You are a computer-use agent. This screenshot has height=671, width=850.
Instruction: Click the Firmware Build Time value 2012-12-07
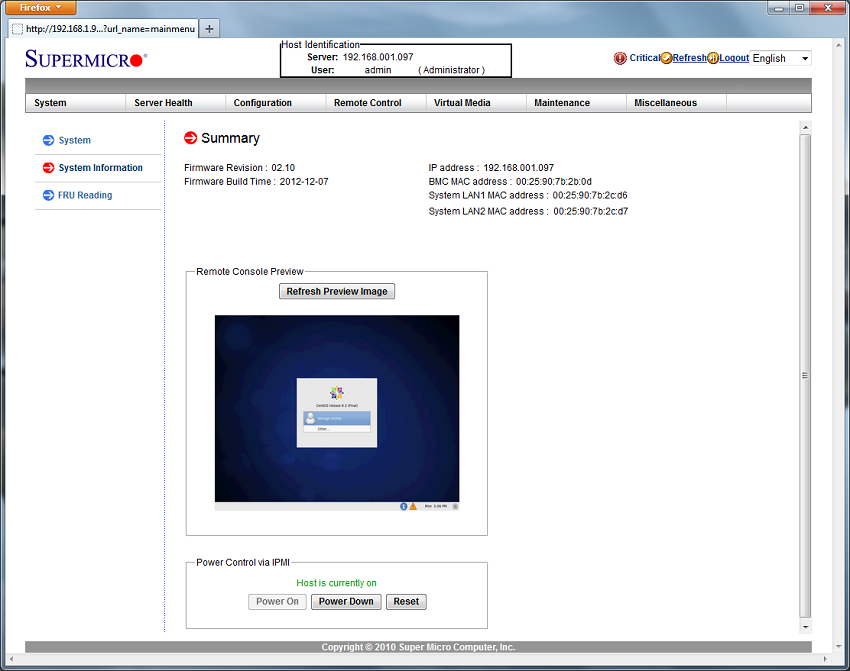point(304,182)
